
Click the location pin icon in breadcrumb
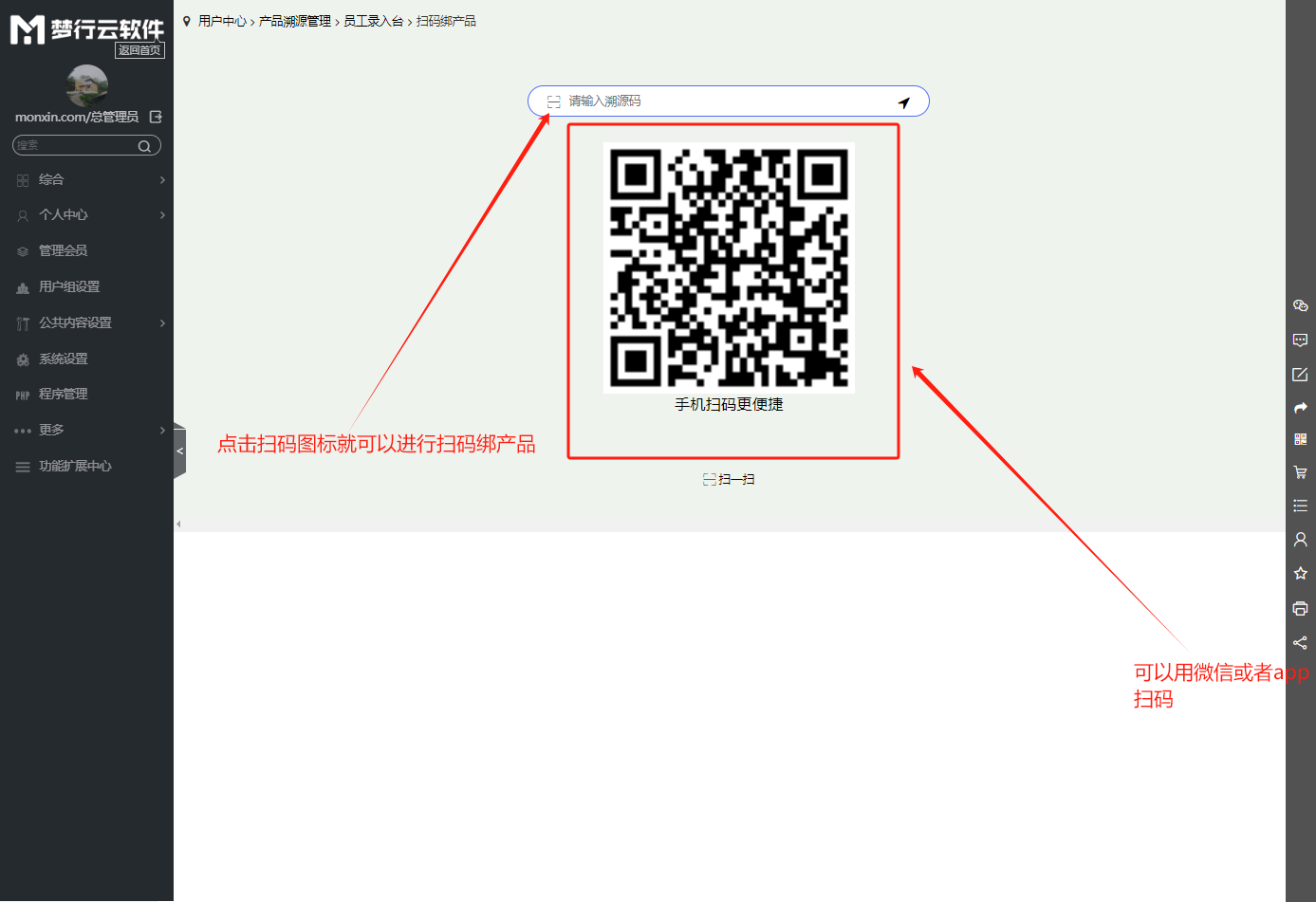tap(187, 21)
